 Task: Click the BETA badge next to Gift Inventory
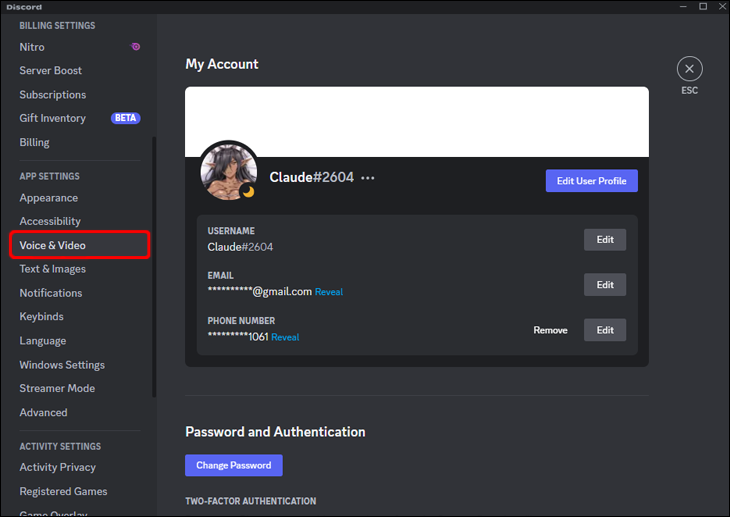[x=126, y=118]
